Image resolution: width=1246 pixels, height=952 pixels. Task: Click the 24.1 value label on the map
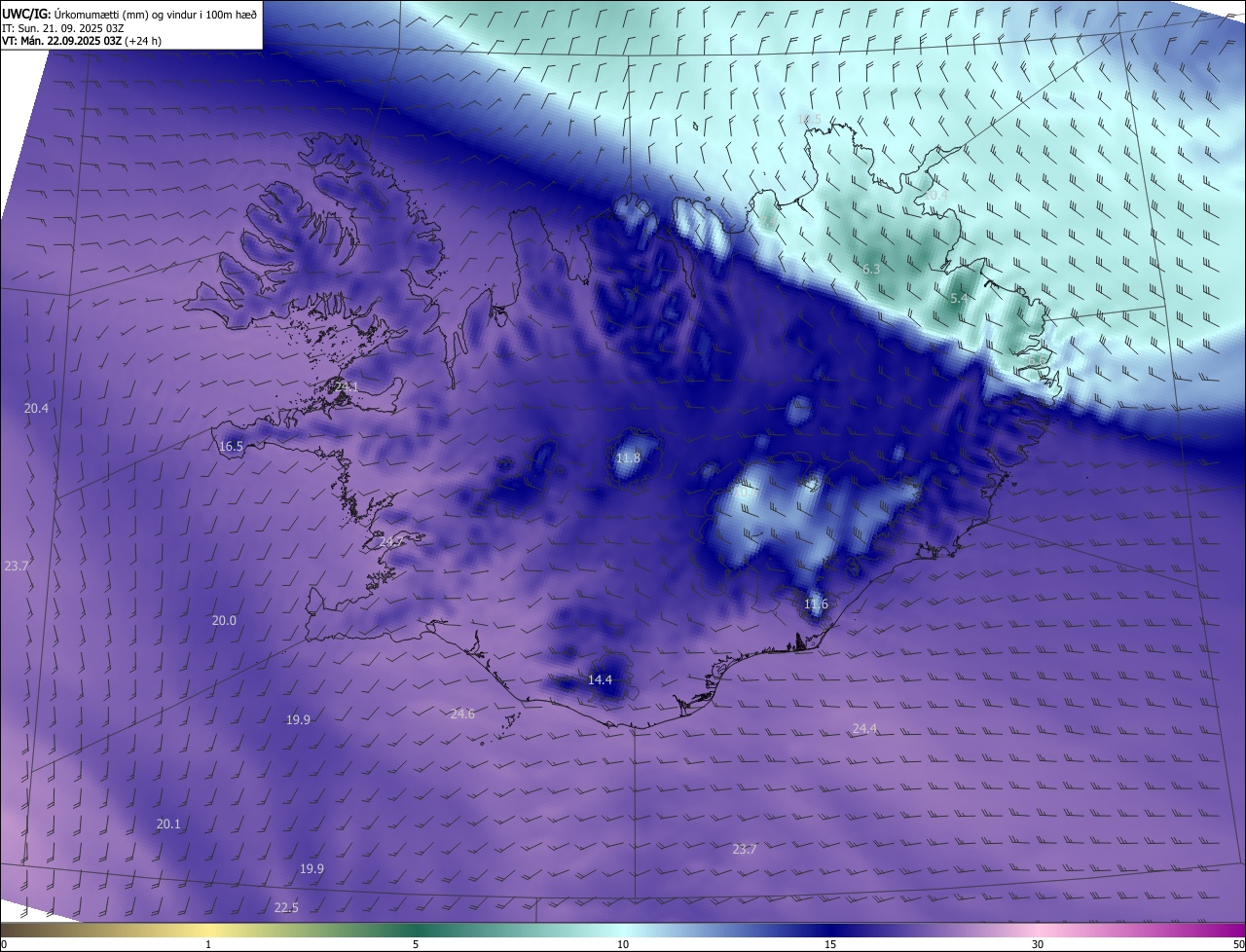pyautogui.click(x=346, y=387)
